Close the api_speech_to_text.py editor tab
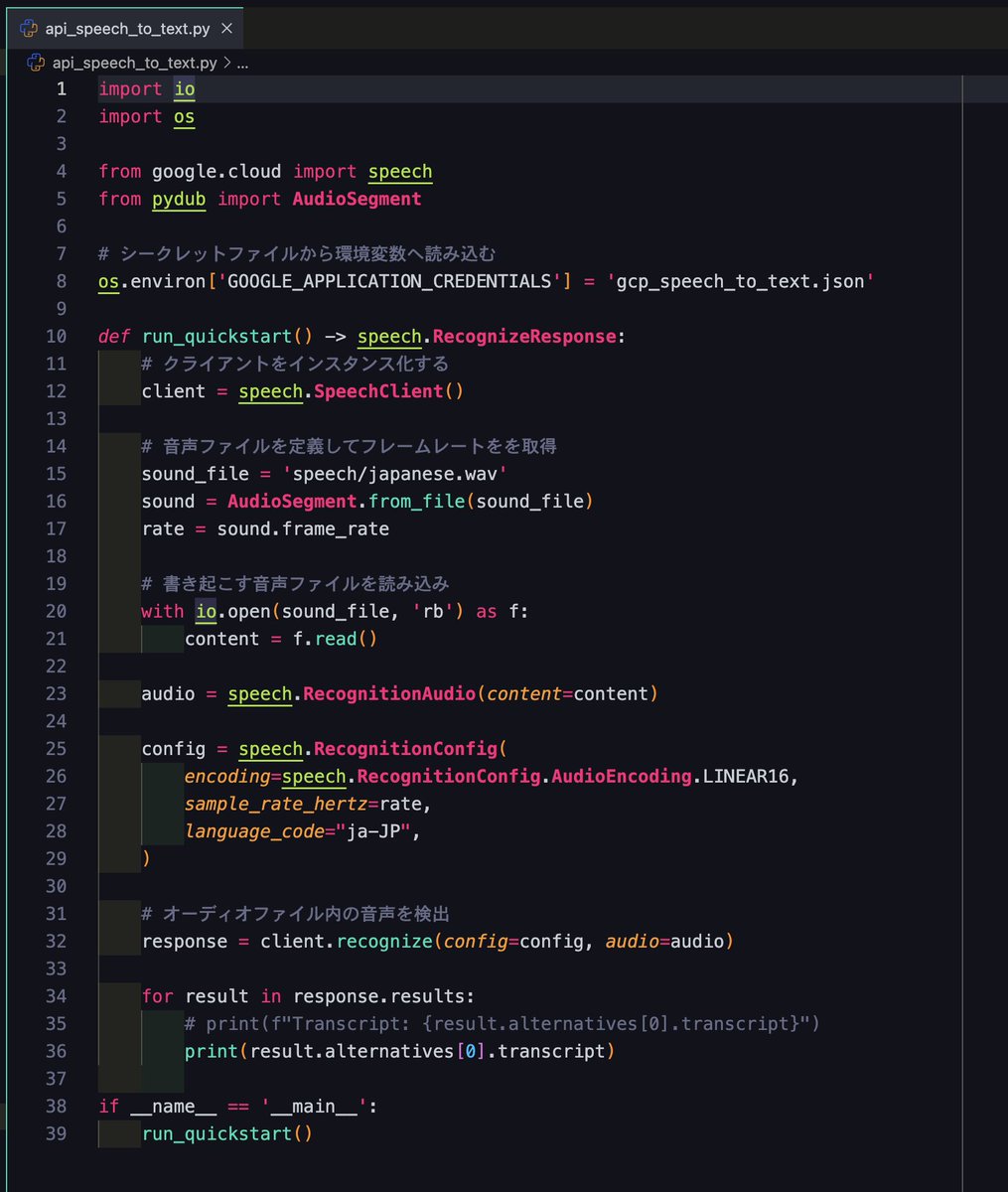This screenshot has width=1008, height=1192. point(225,29)
